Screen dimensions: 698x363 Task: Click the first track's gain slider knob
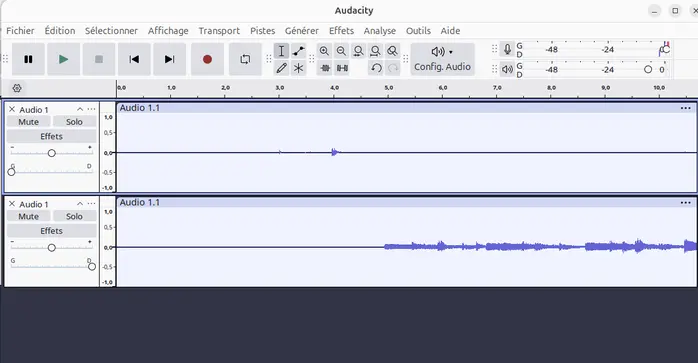click(52, 153)
